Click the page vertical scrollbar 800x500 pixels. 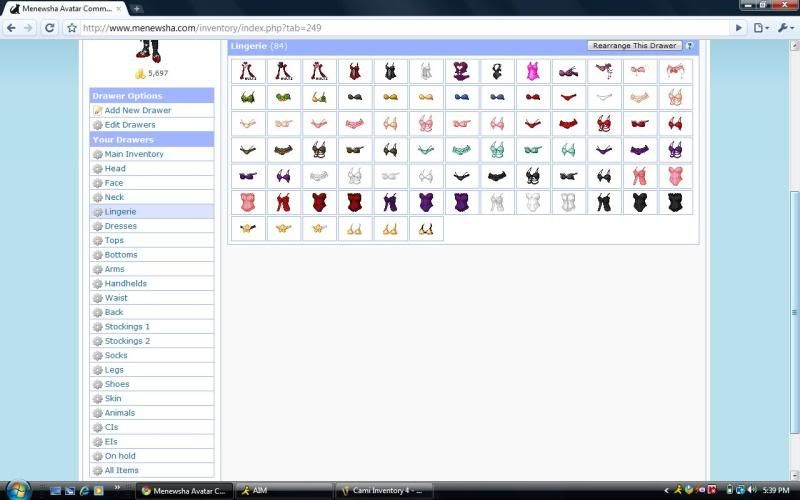pos(794,312)
